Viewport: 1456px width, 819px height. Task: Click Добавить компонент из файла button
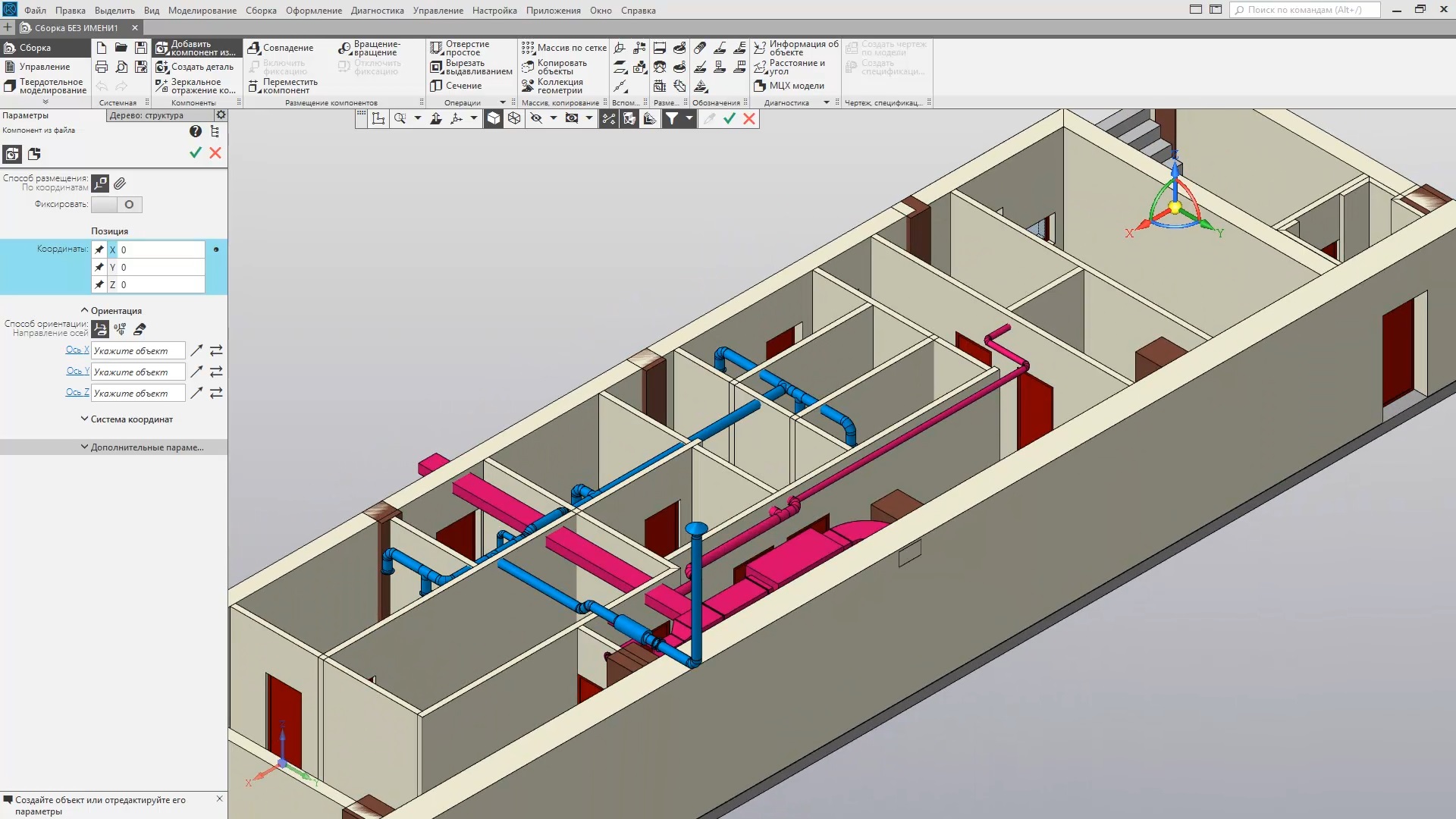click(196, 48)
